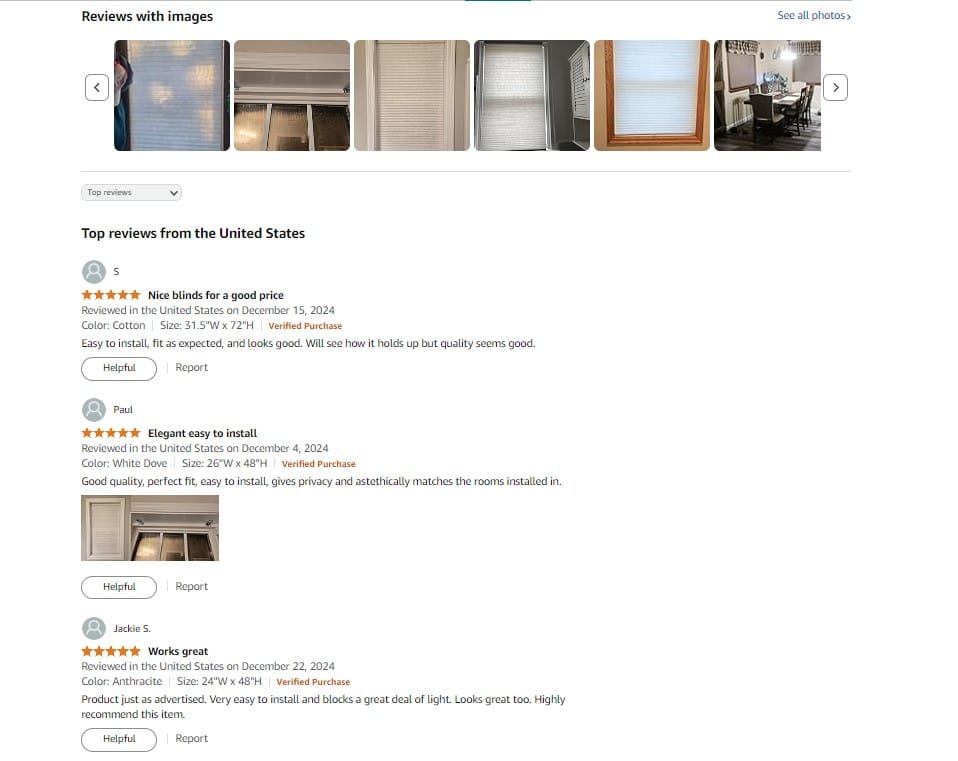
Task: Click the next photos arrow in carousel
Action: [x=835, y=88]
